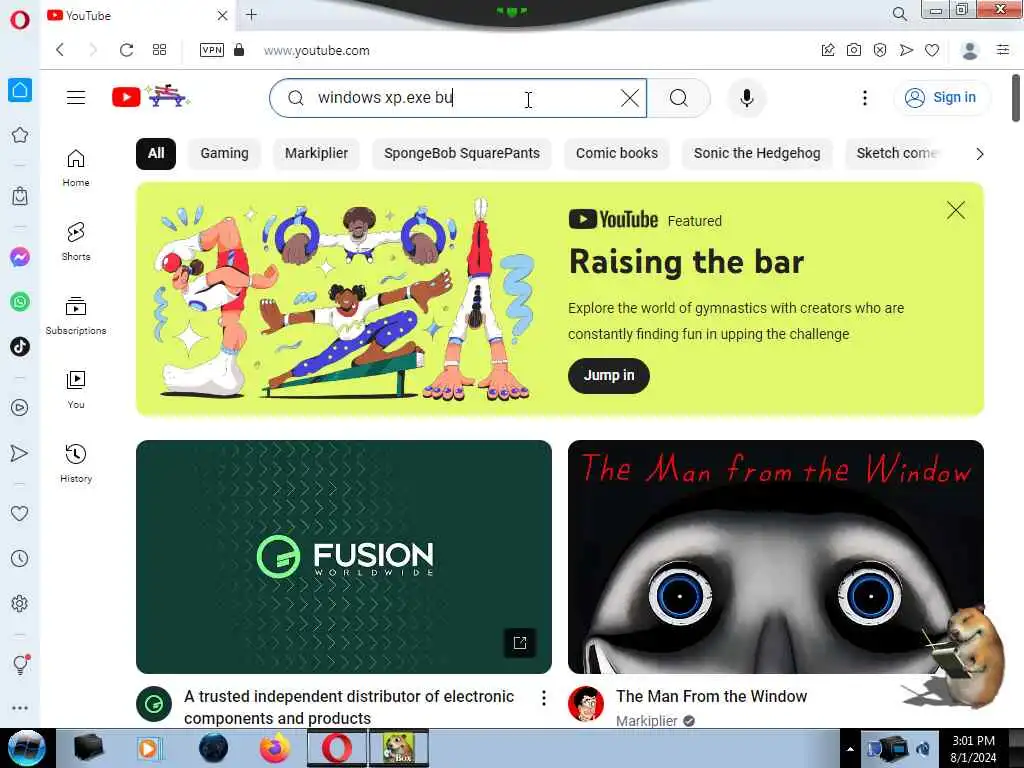This screenshot has height=768, width=1024.
Task: Open Opera Bookmarks star icon in sidebar
Action: [x=20, y=135]
